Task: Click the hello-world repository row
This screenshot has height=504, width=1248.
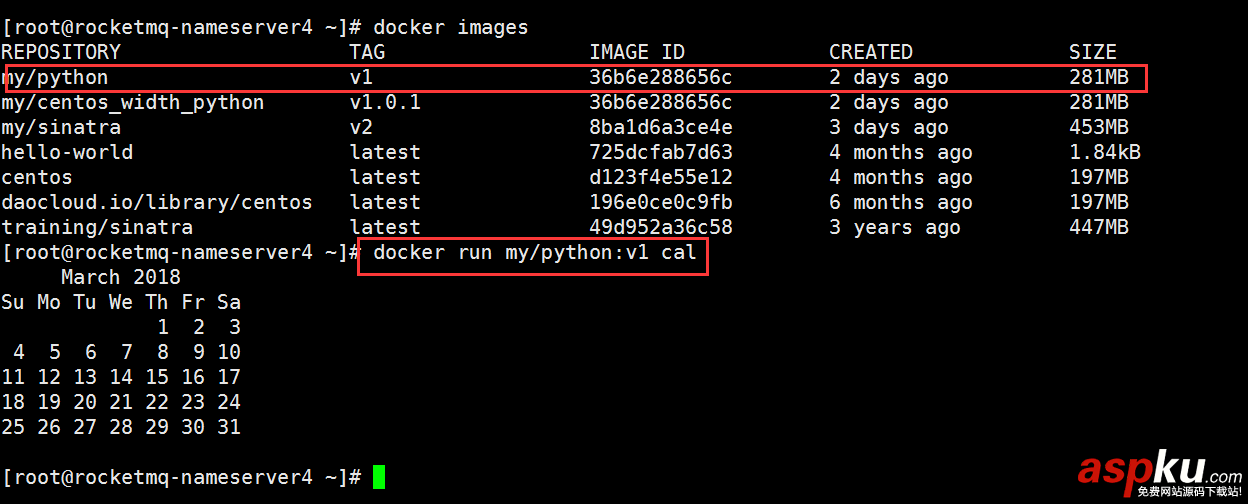Action: tap(66, 152)
